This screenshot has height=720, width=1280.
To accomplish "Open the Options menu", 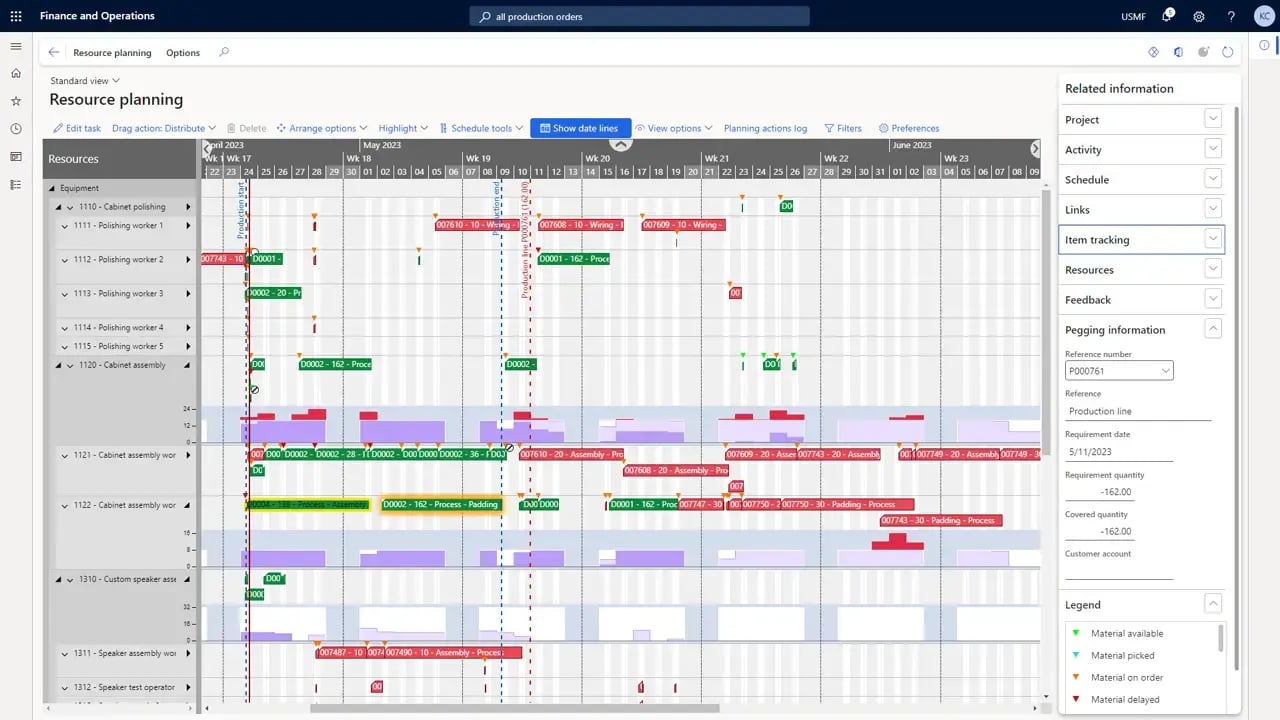I will pos(183,52).
